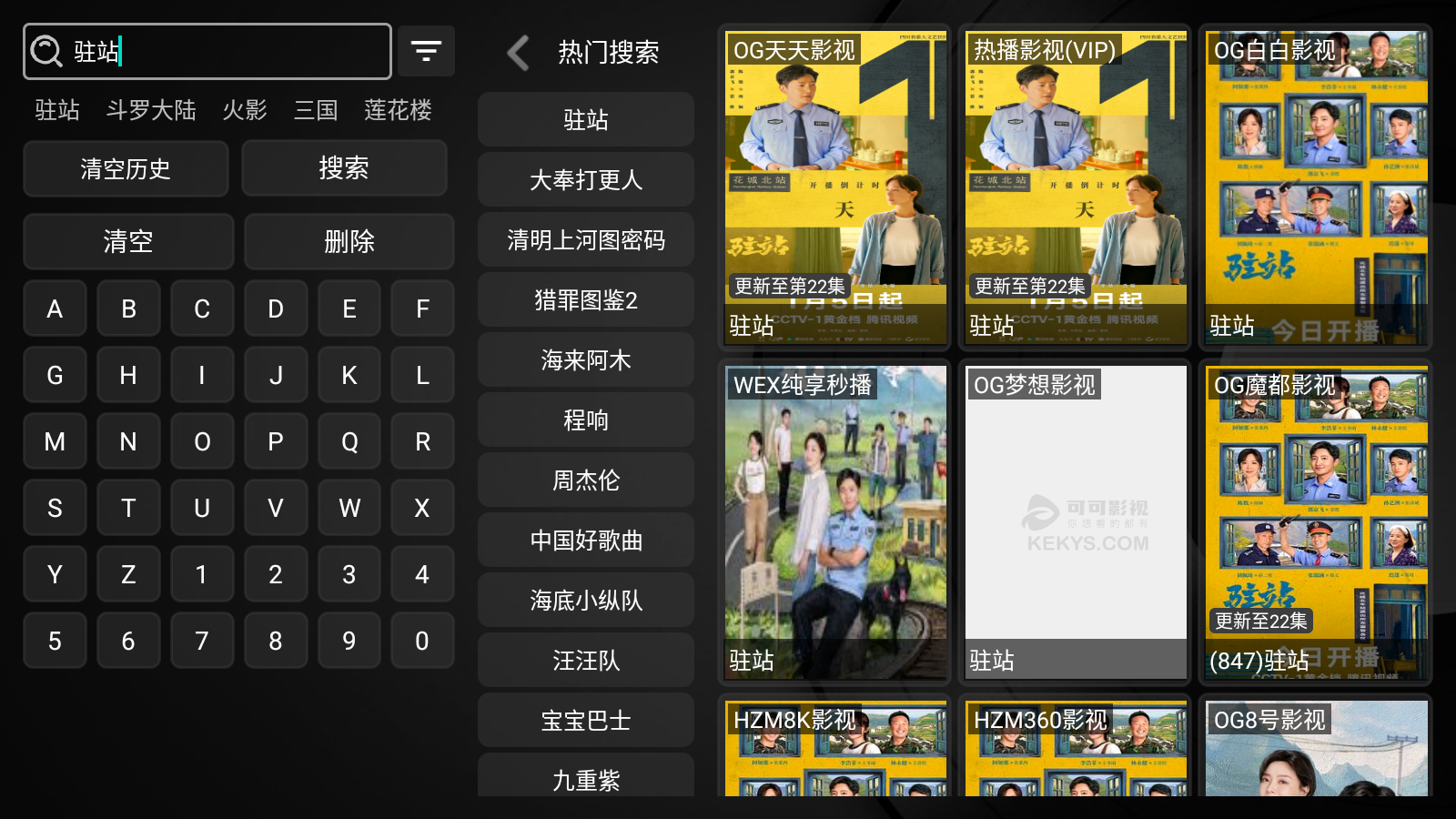
Task: Choose hot search 九重紫
Action: pos(586,775)
